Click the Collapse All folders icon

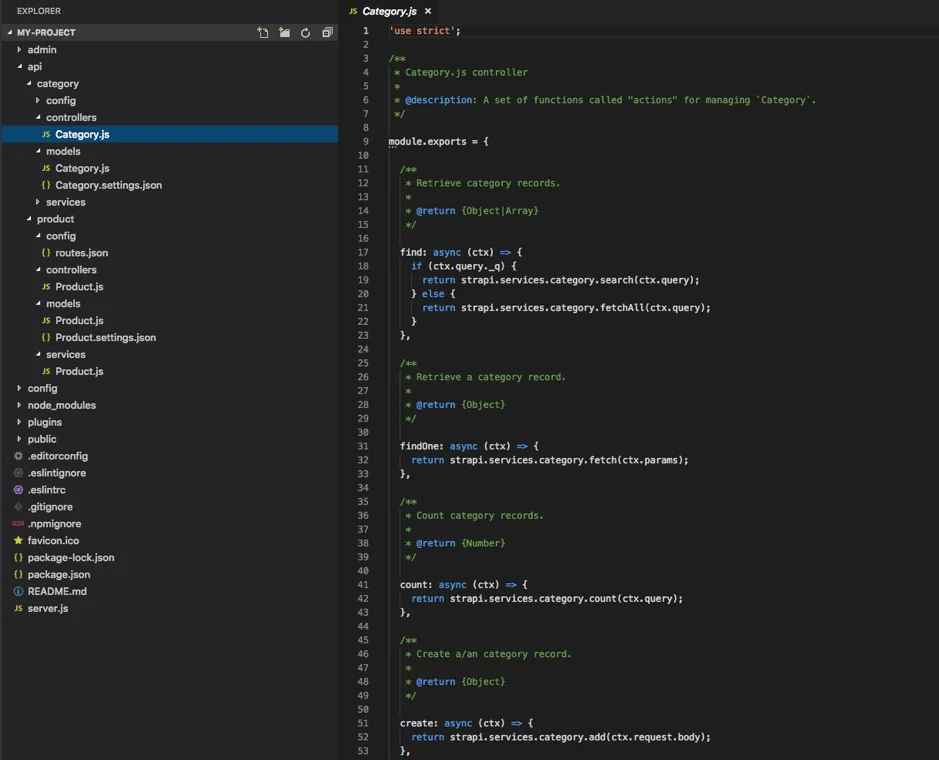click(x=327, y=32)
